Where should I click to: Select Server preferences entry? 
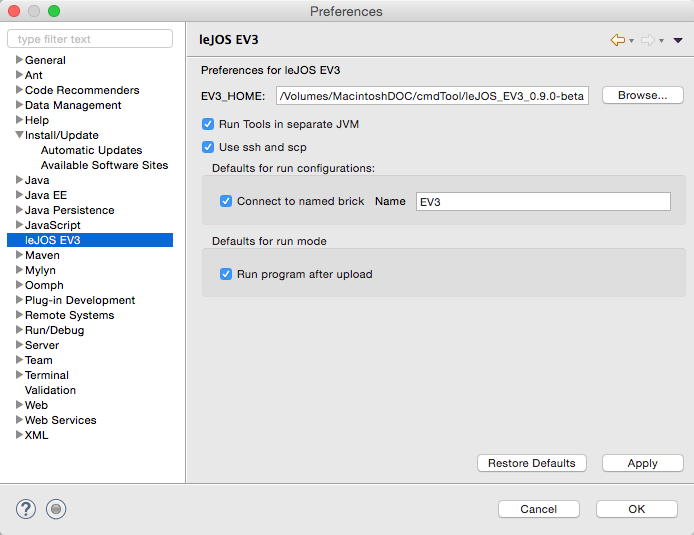click(x=42, y=345)
